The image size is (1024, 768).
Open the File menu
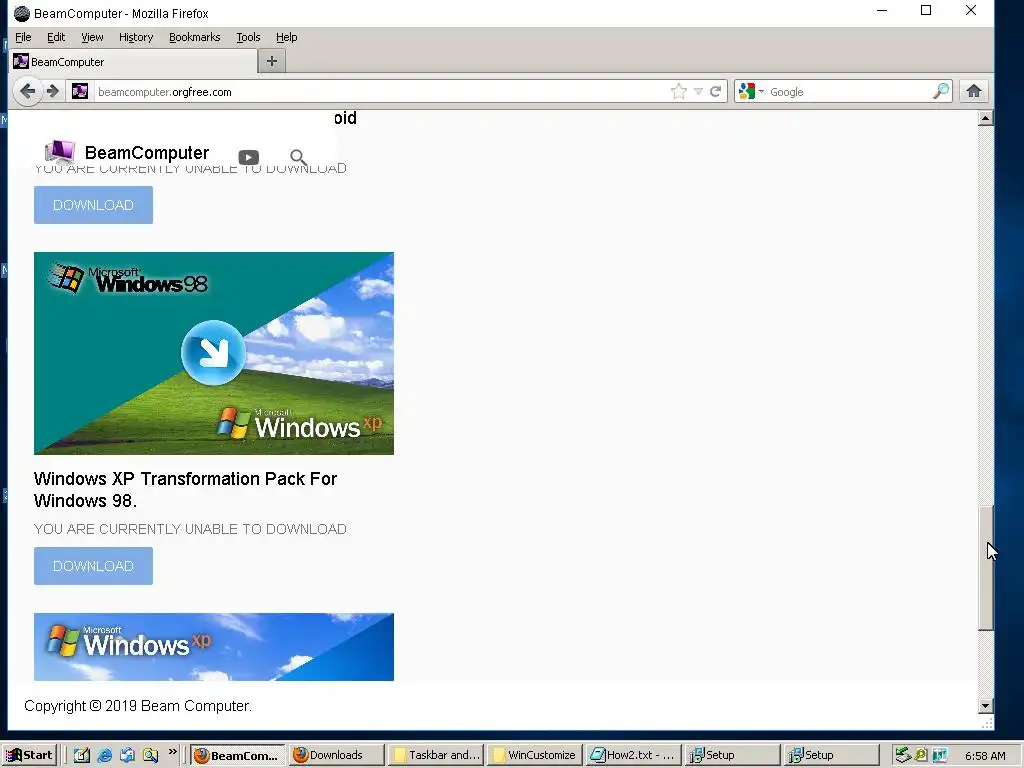tap(23, 37)
